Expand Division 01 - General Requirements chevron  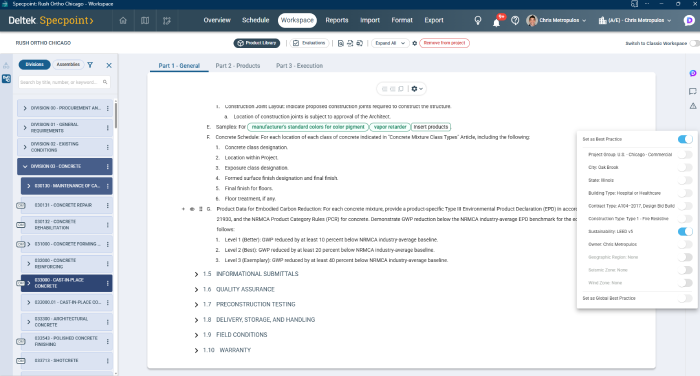pyautogui.click(x=25, y=128)
